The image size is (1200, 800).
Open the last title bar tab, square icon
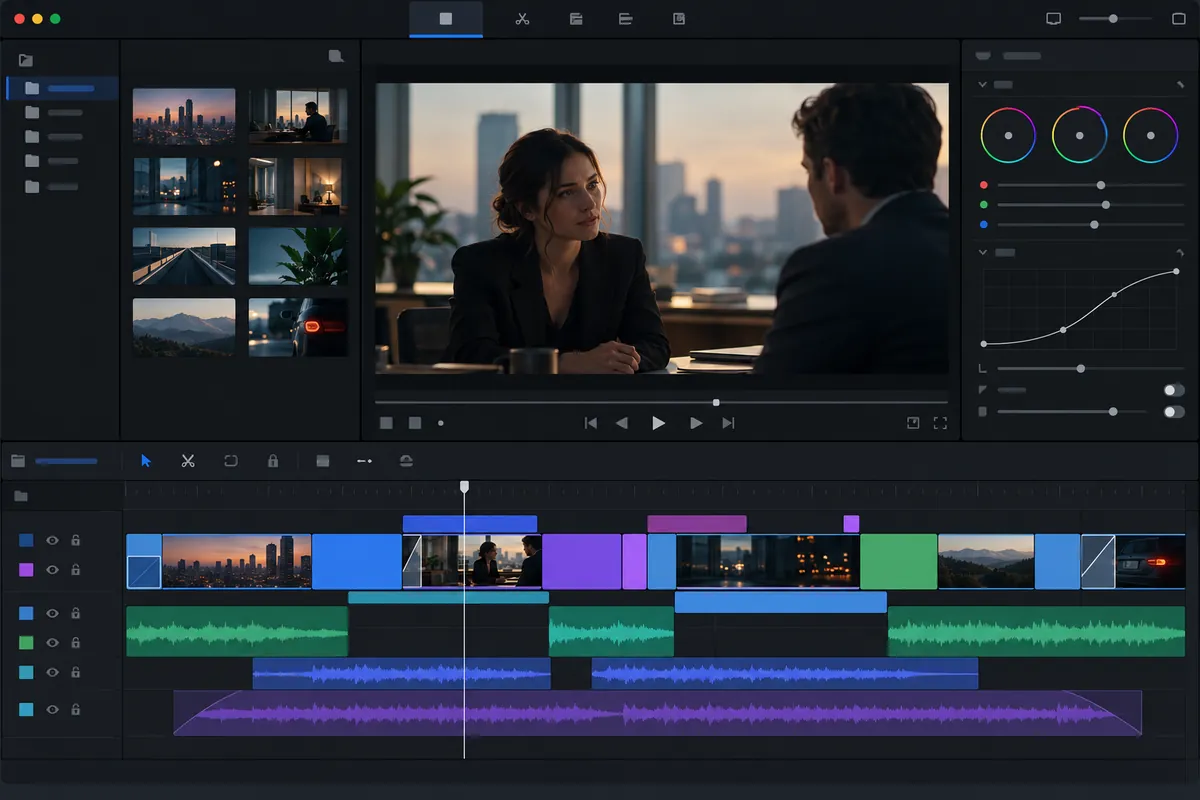679,19
